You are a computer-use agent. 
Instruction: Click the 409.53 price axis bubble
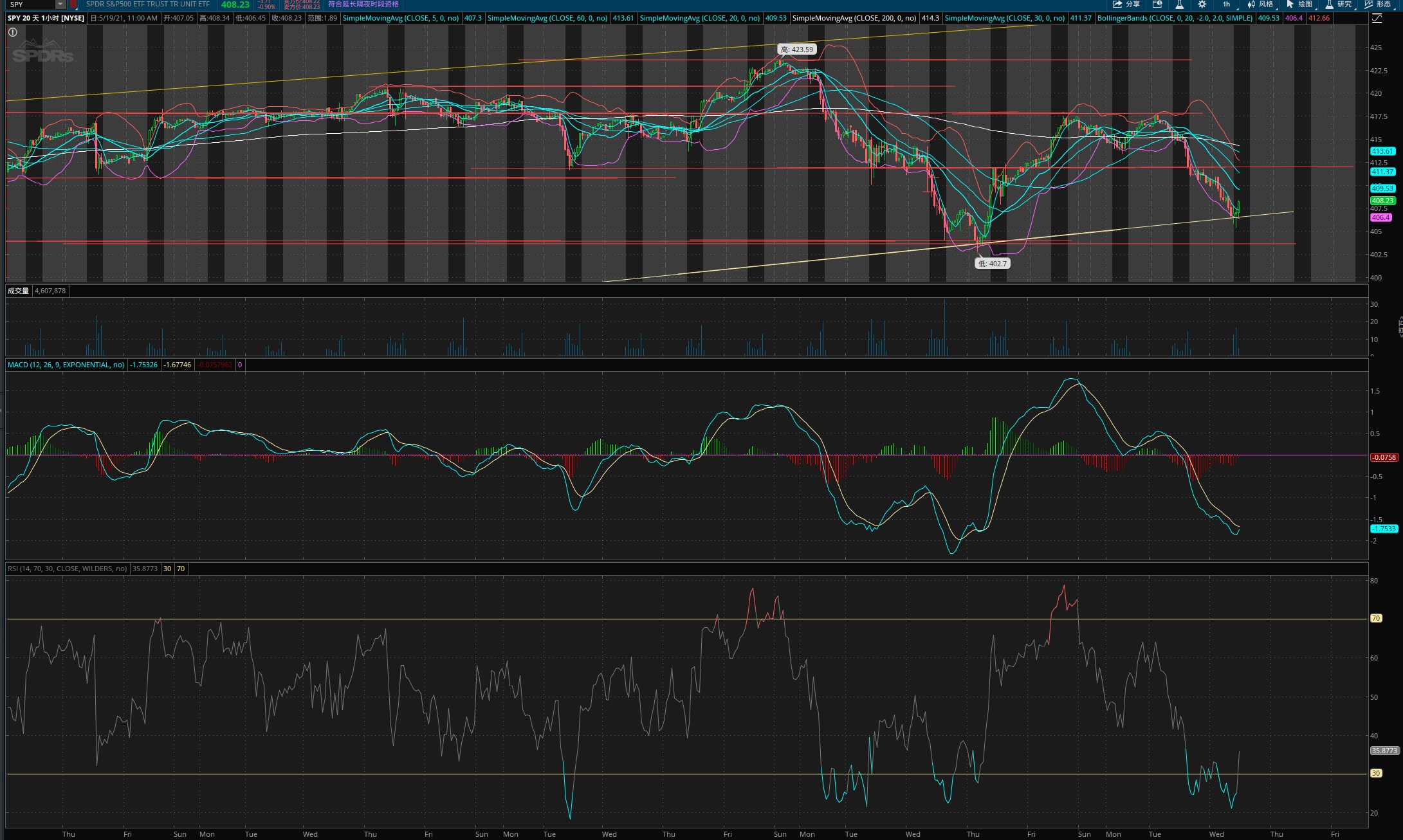point(1382,188)
